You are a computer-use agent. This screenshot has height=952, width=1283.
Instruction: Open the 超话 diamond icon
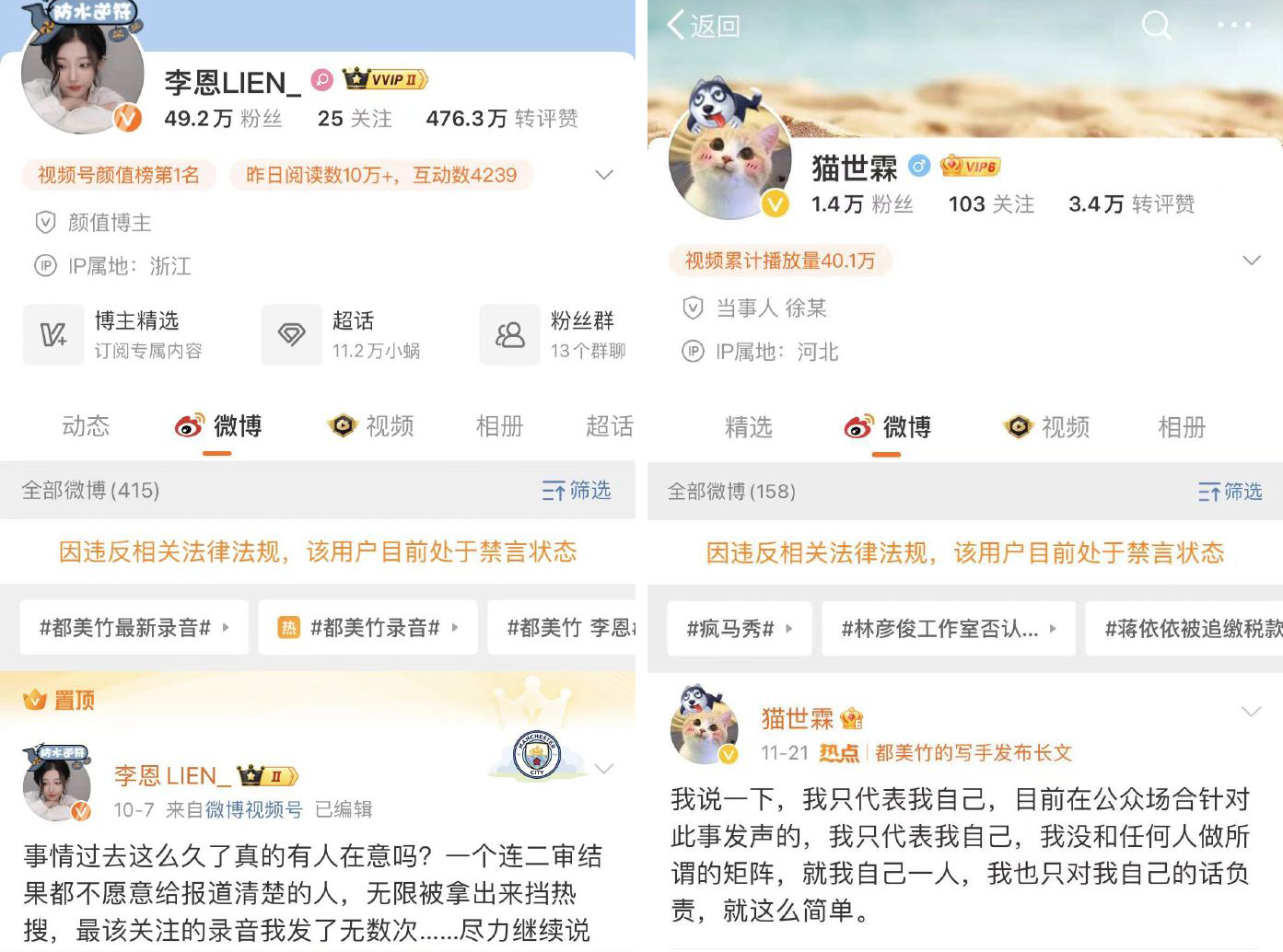tap(292, 335)
